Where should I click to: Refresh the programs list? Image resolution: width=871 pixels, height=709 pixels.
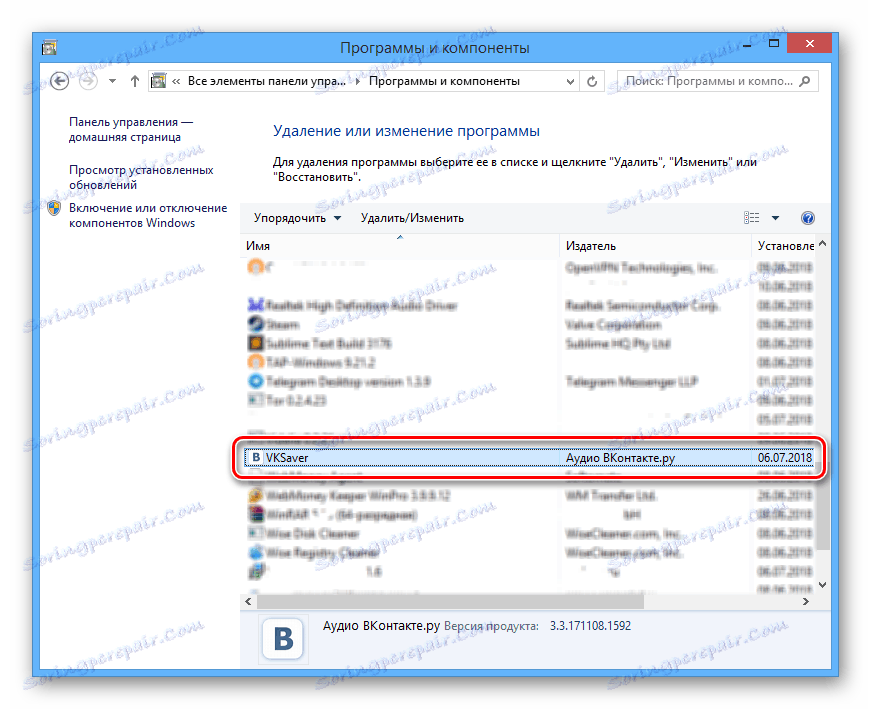pos(592,82)
